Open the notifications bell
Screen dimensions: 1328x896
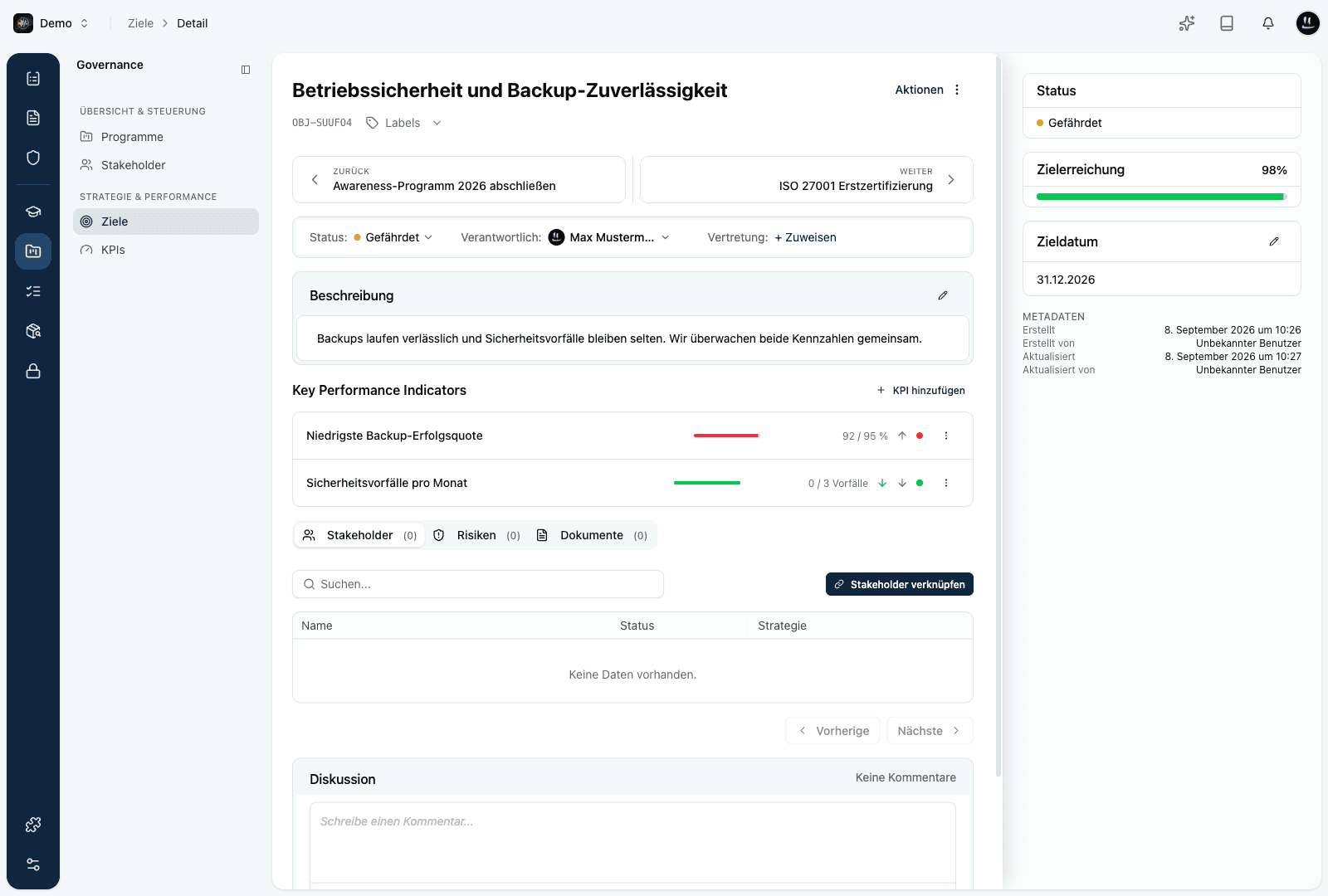(x=1268, y=23)
